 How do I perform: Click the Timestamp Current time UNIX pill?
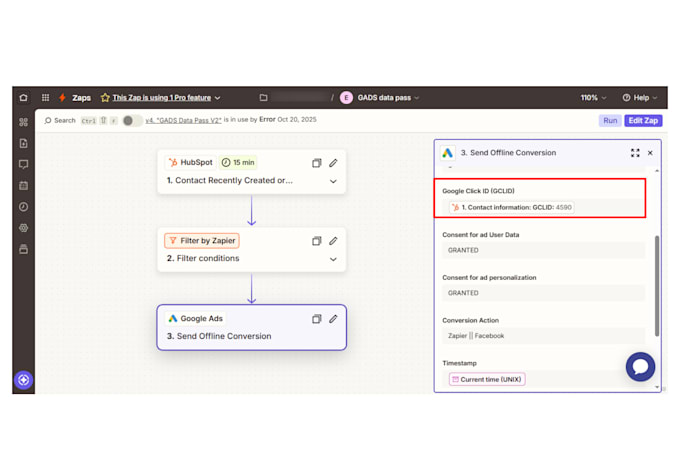click(x=487, y=379)
